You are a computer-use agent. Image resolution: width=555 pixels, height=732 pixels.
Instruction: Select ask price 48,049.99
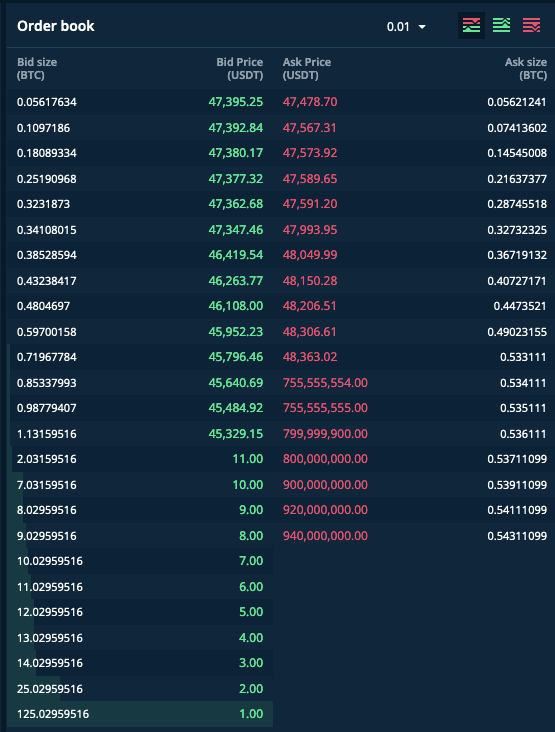(x=310, y=255)
